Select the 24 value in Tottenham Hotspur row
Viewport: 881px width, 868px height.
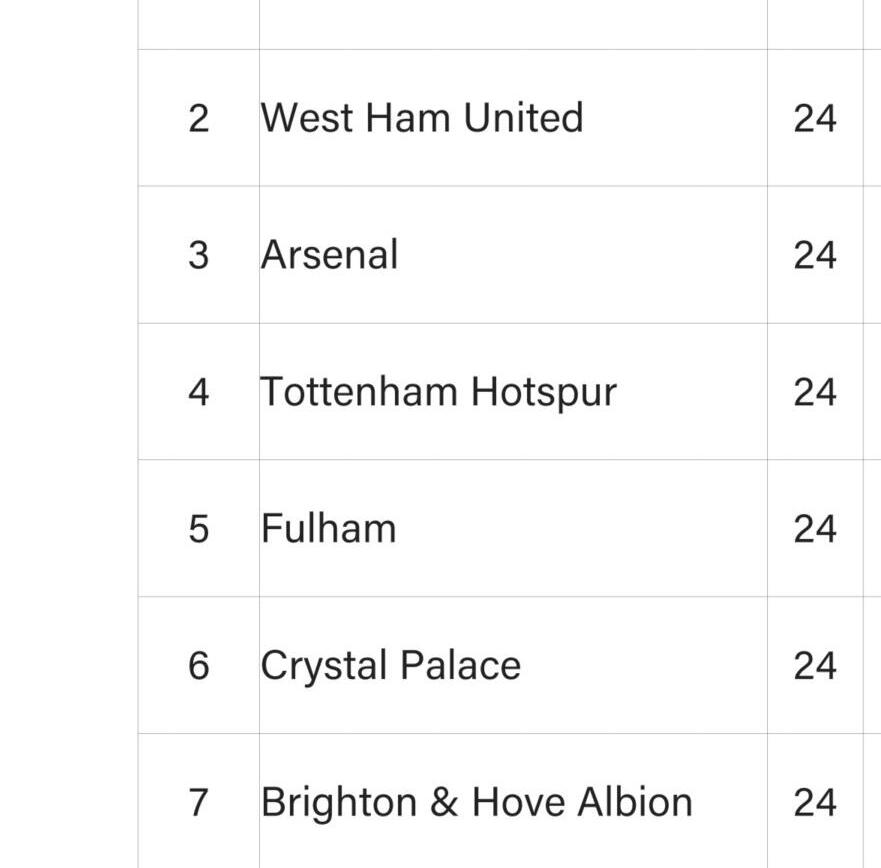point(815,392)
